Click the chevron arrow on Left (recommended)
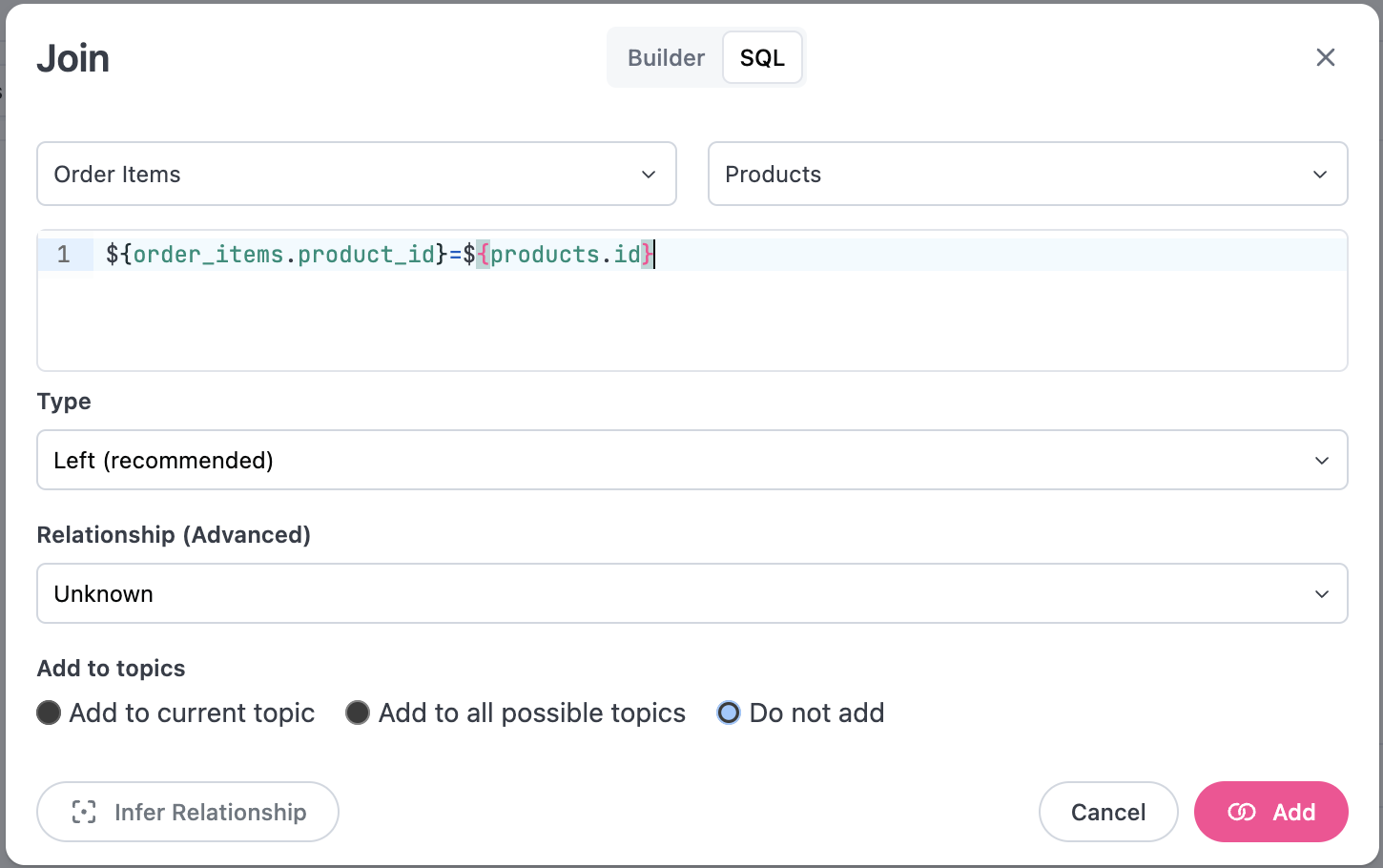1383x868 pixels. click(1322, 461)
